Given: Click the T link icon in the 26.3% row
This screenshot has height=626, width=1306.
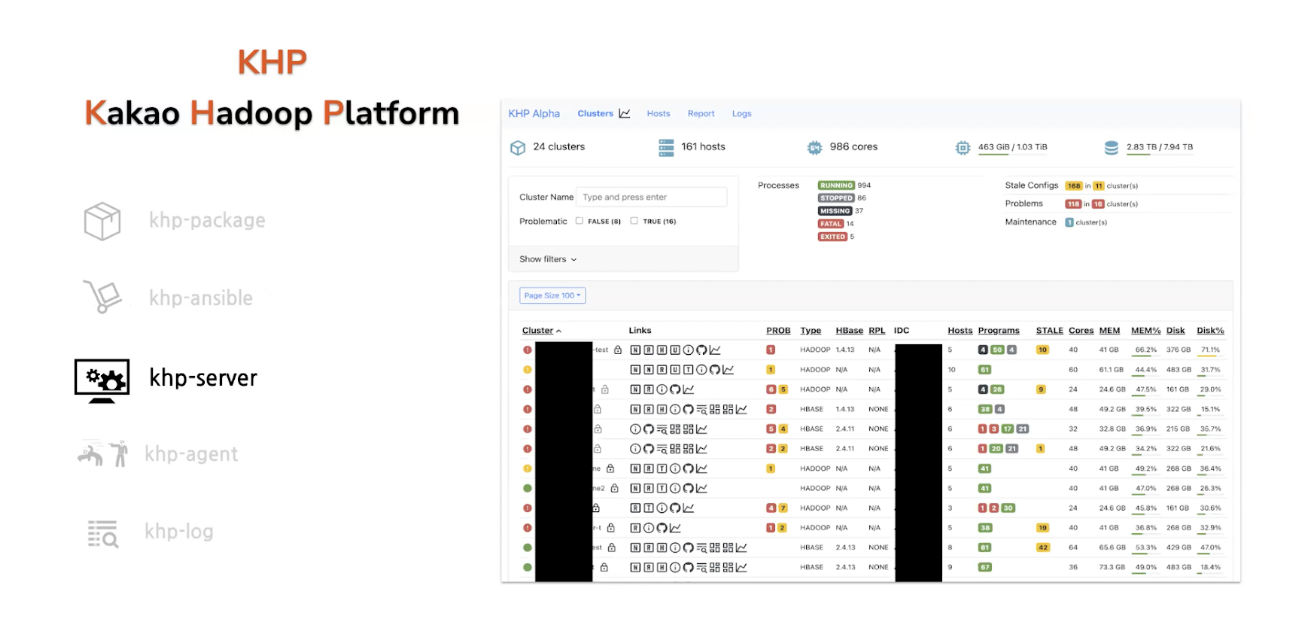Looking at the screenshot, I should click(662, 488).
